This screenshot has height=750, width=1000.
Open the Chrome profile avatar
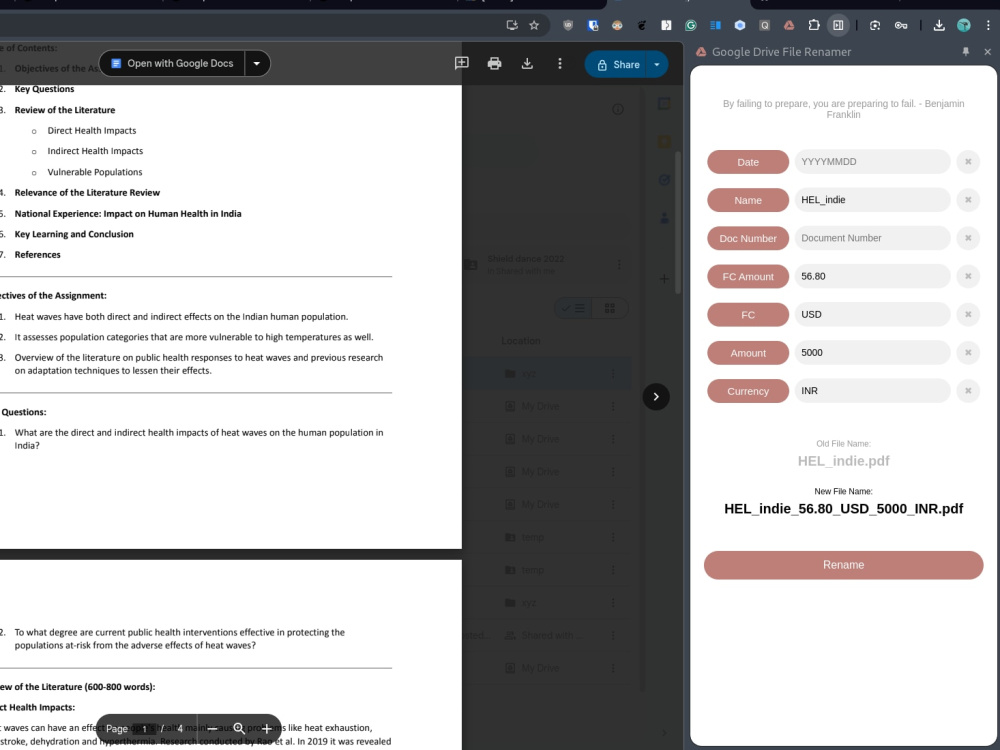point(964,26)
